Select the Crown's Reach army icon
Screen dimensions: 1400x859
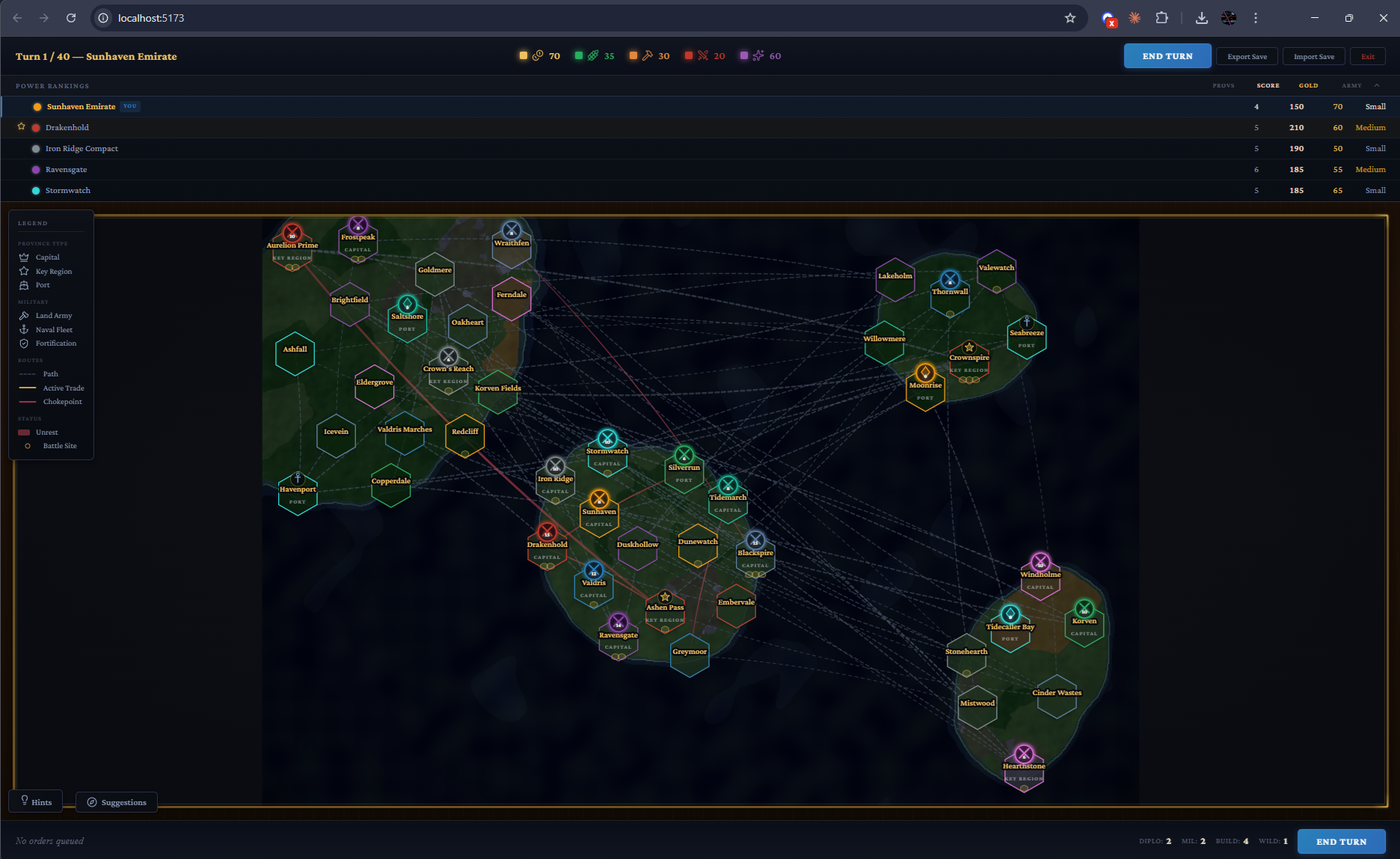[x=449, y=356]
